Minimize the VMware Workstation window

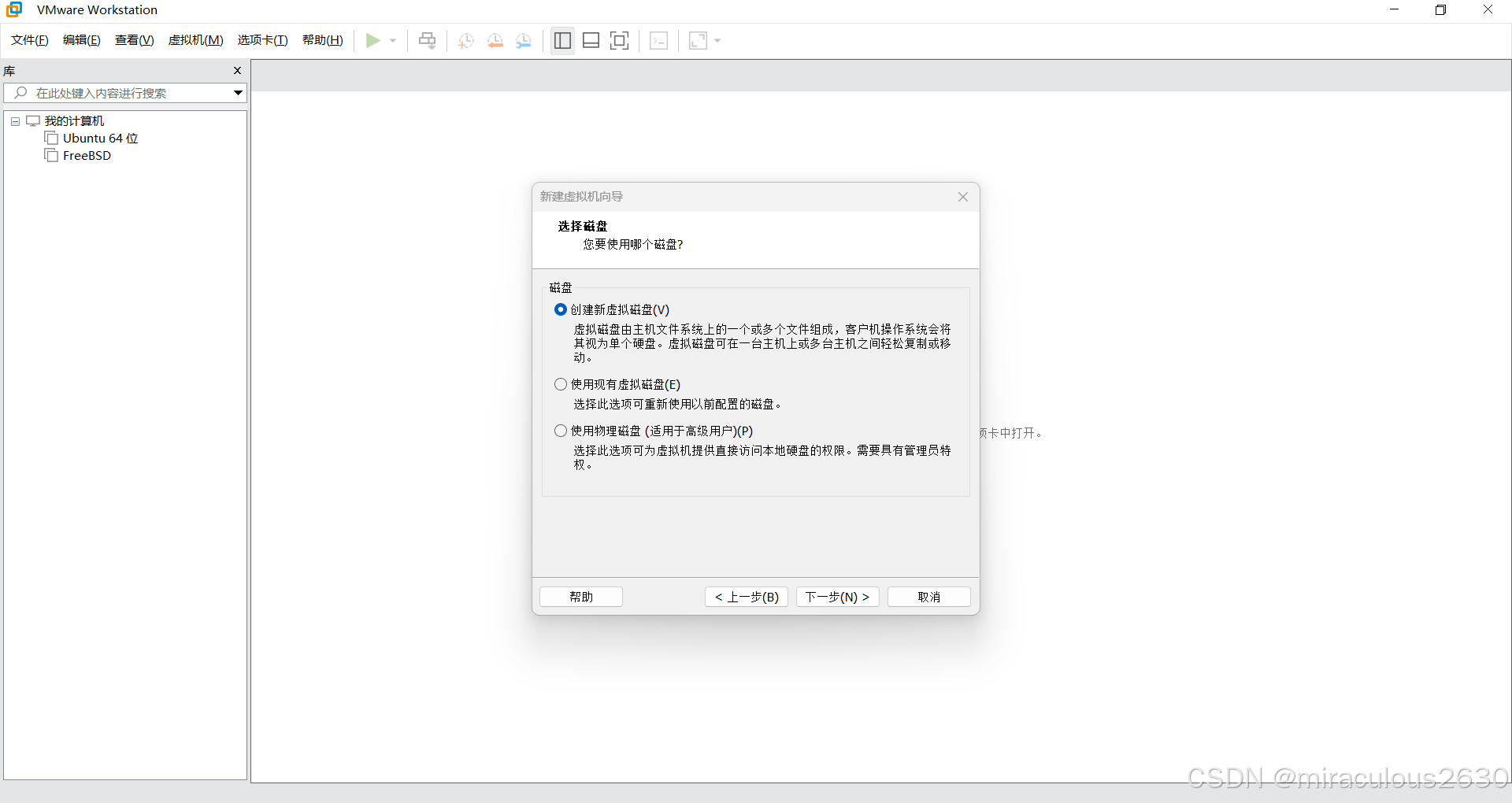[1394, 9]
